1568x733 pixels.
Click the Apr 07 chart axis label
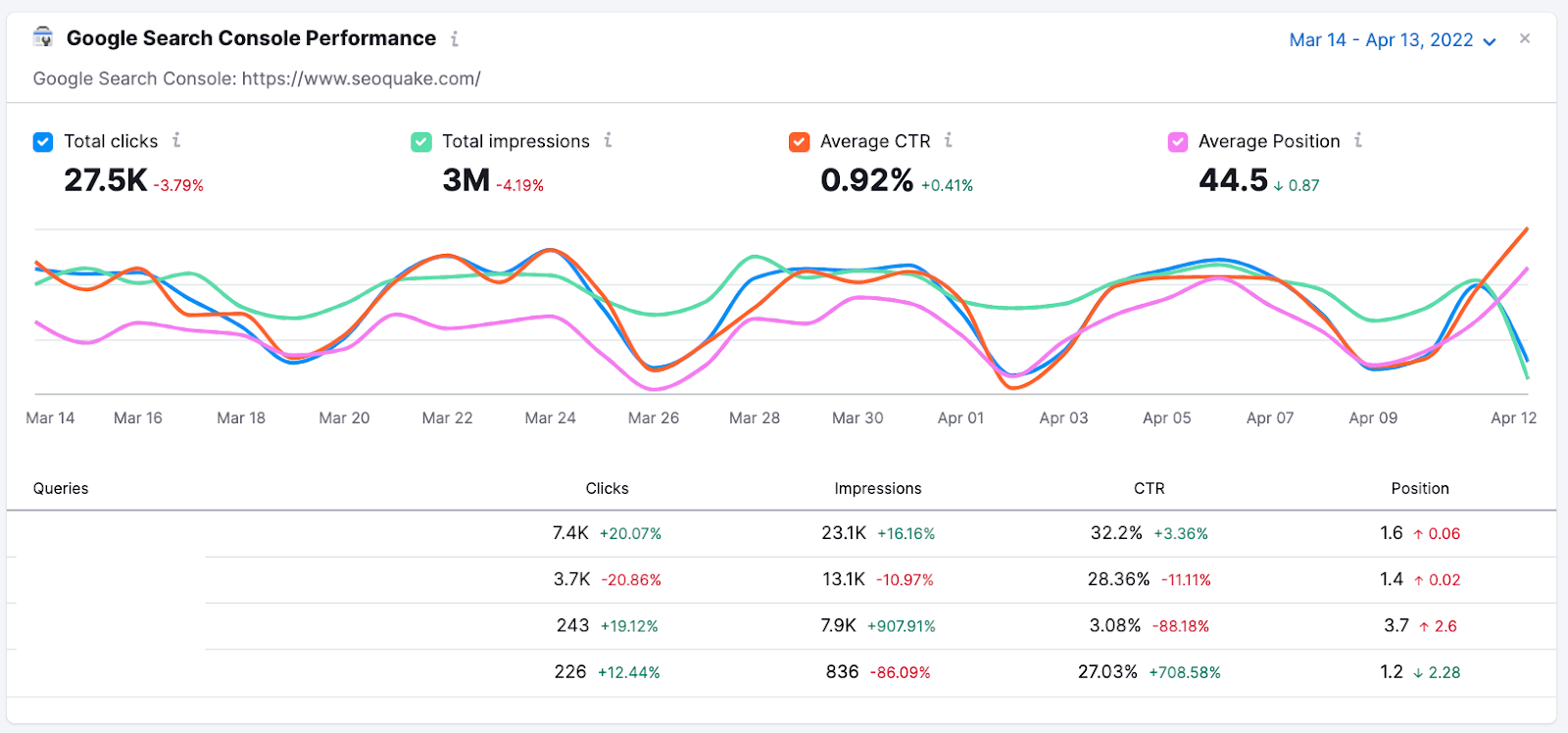tap(1270, 417)
